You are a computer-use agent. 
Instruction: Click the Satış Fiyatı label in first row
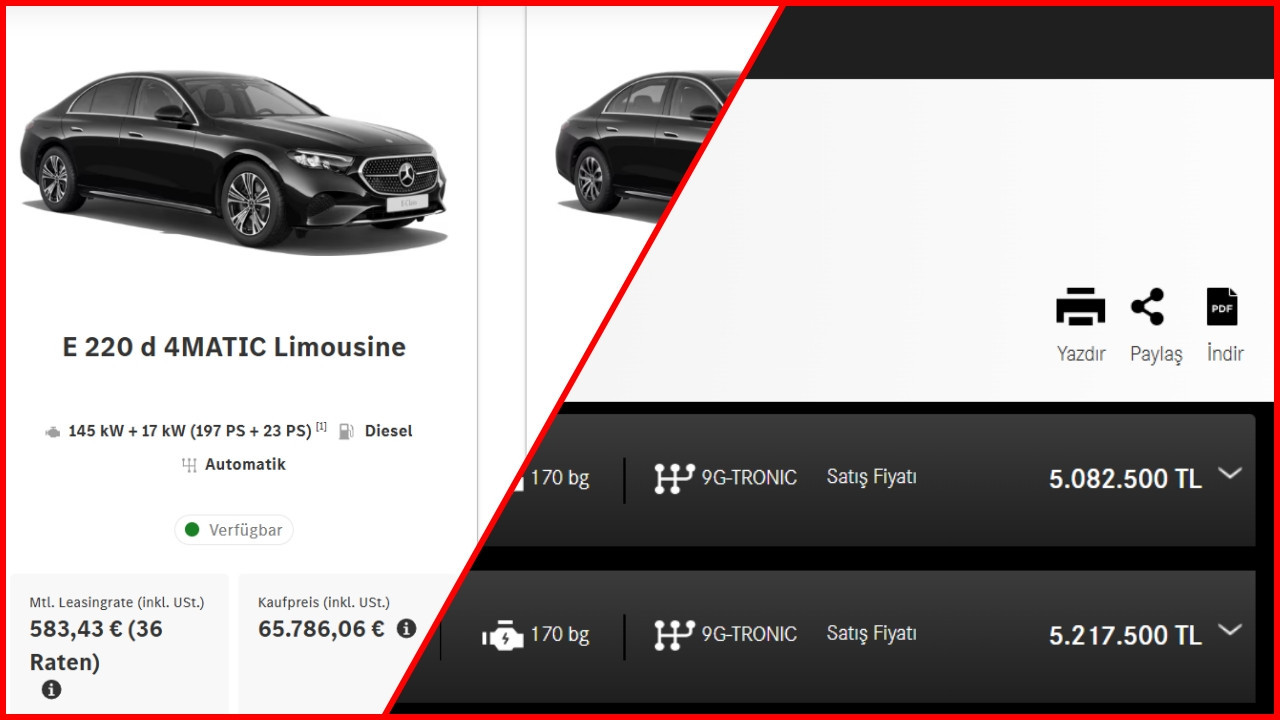pyautogui.click(x=871, y=477)
